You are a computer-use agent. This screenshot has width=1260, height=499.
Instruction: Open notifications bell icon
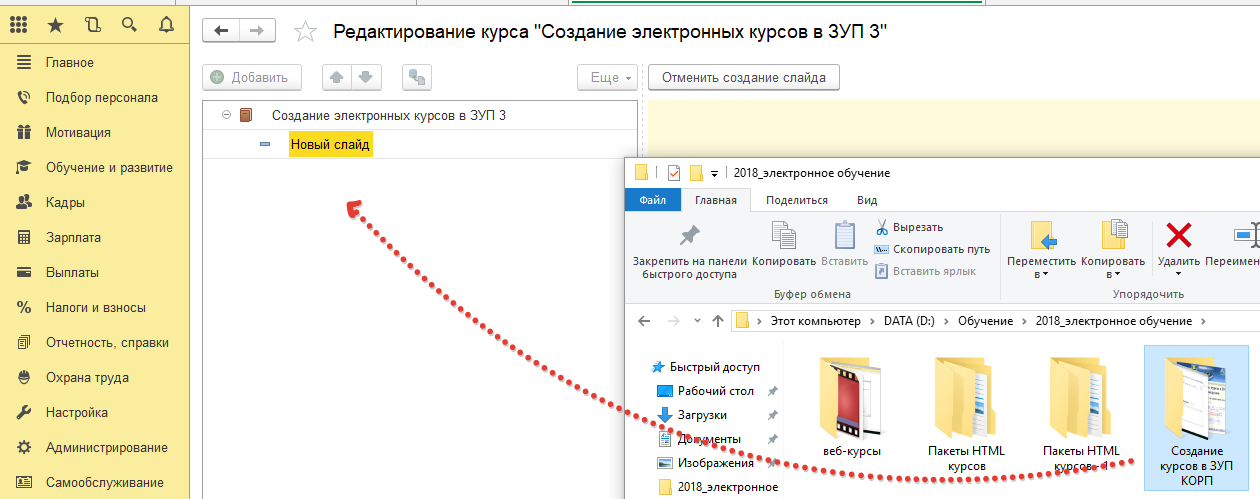[166, 24]
